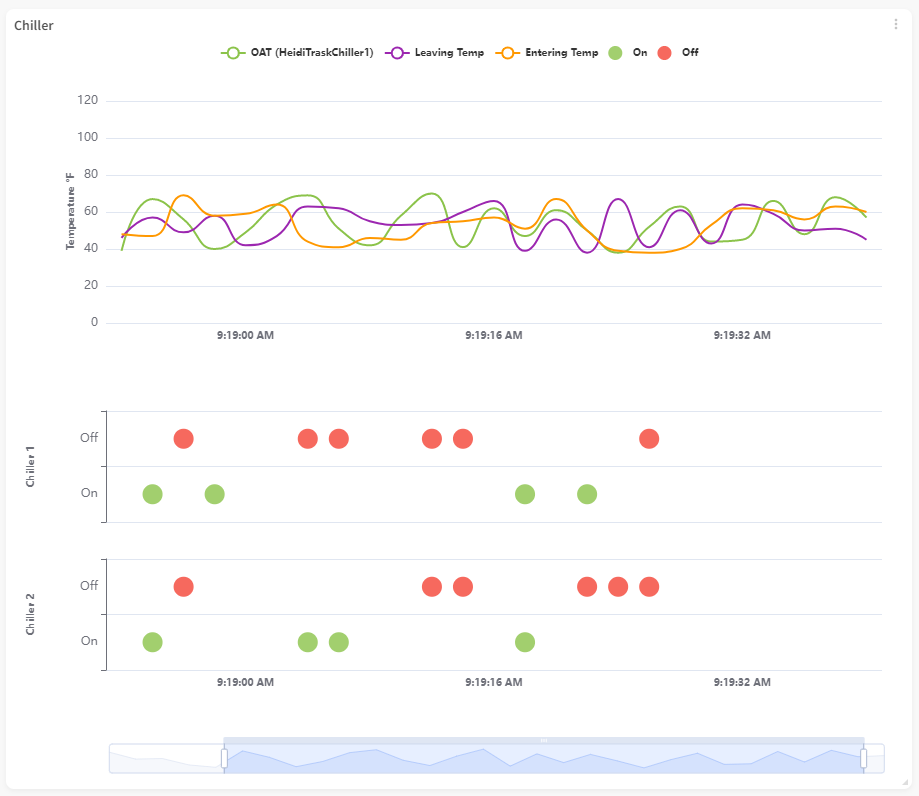Click the widget resize handle at bottom-right corner
This screenshot has width=919, height=796.
903,781
